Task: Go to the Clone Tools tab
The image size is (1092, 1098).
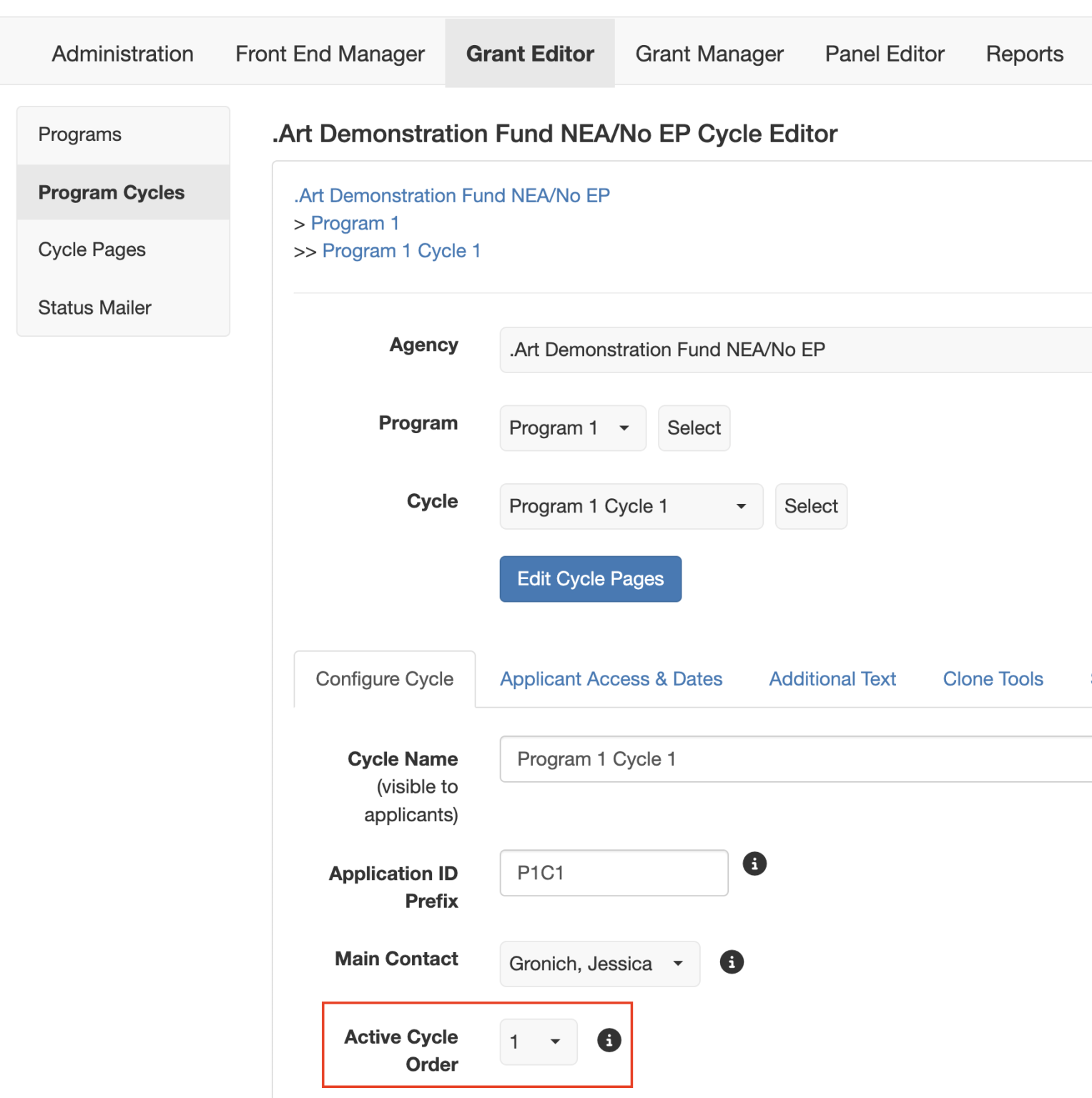Action: click(992, 679)
